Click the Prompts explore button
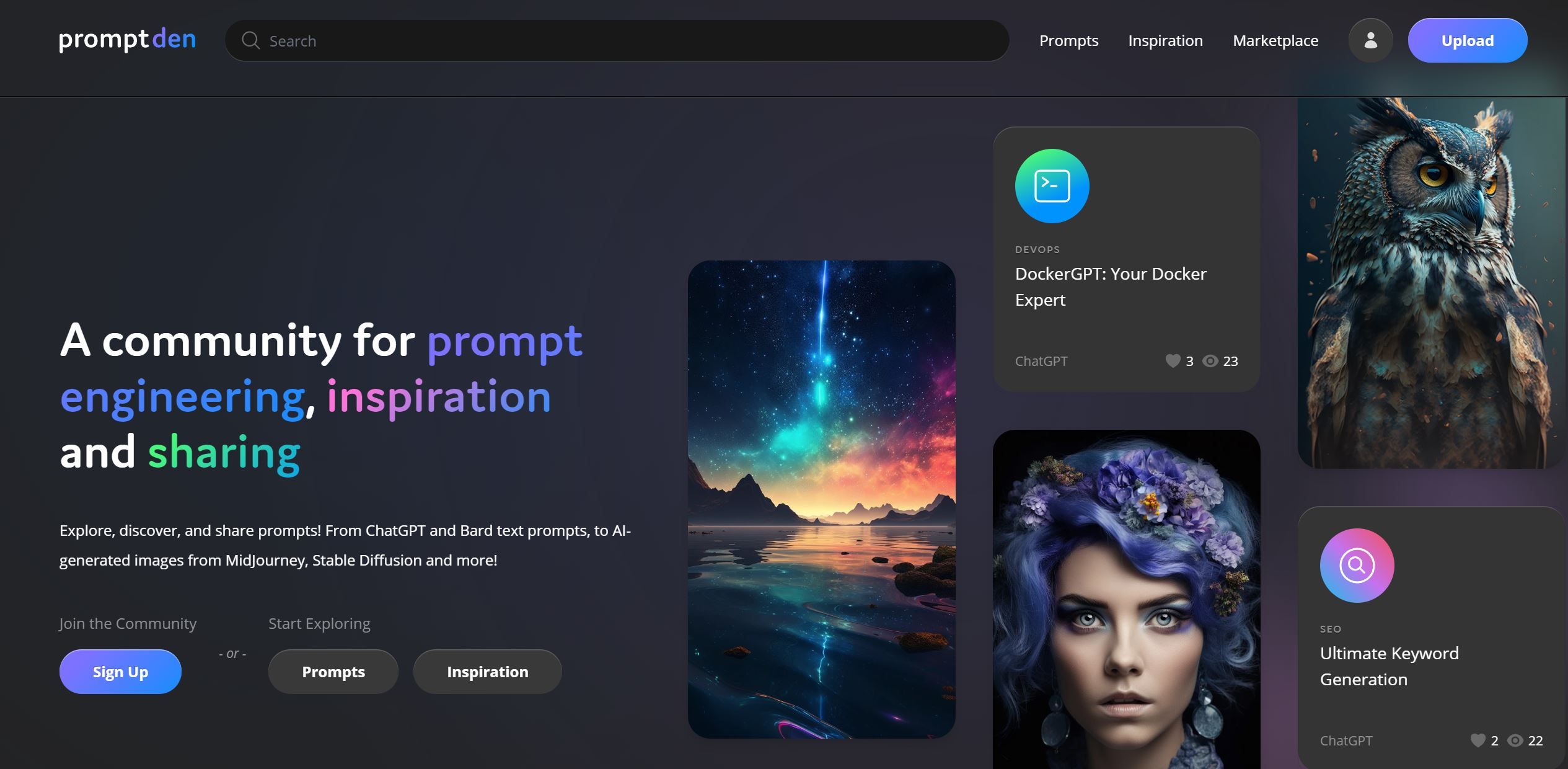Screen dimensions: 1568x769 click(x=333, y=671)
